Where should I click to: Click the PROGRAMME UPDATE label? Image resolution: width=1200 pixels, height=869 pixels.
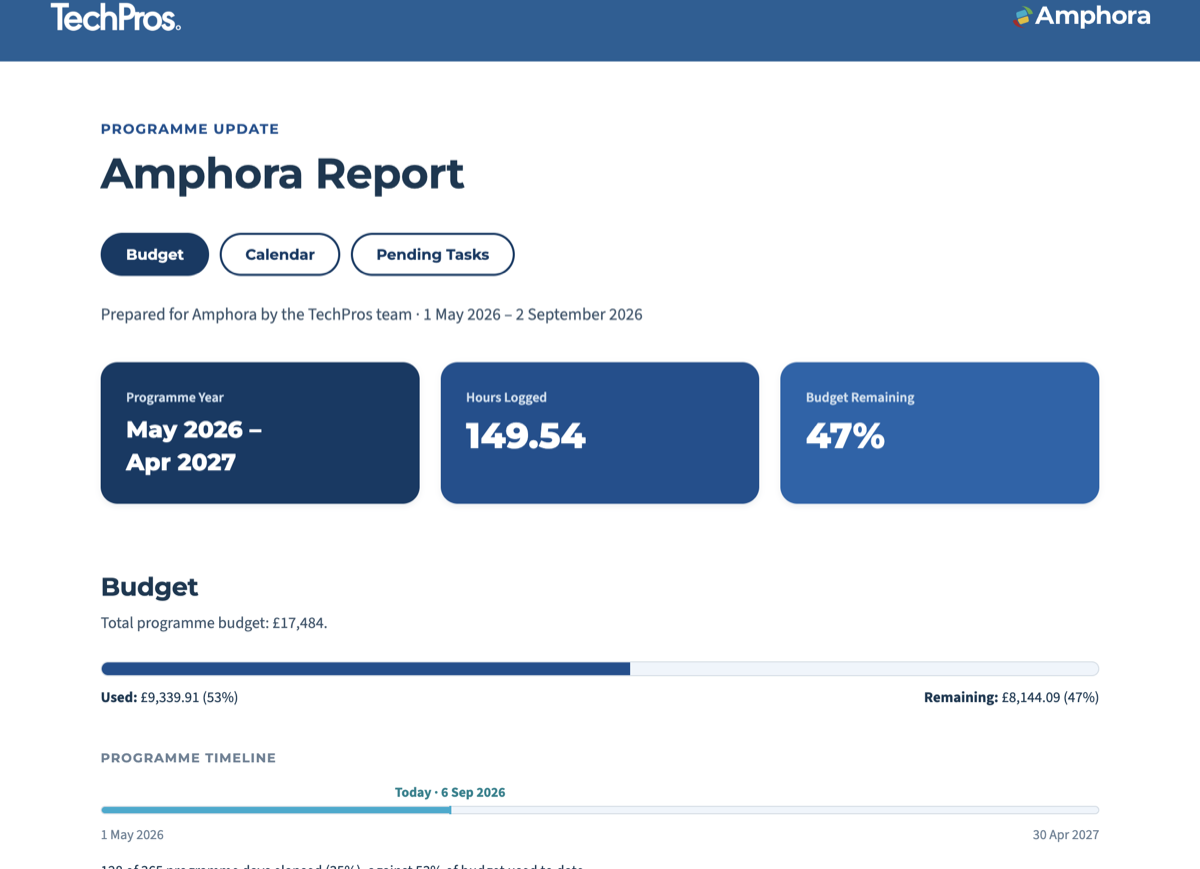[190, 129]
